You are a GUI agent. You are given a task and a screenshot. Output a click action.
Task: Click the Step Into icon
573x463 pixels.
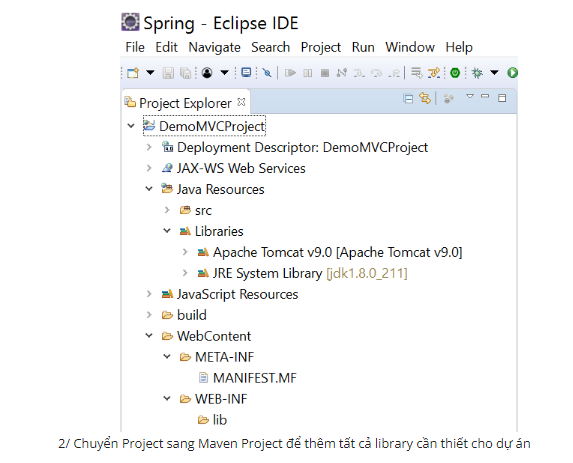(359, 73)
